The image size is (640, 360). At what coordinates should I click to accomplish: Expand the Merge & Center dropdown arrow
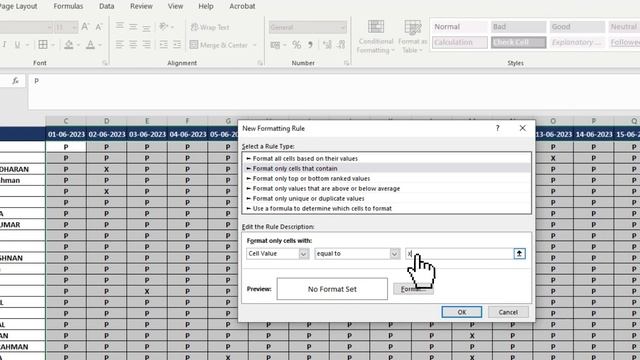255,45
